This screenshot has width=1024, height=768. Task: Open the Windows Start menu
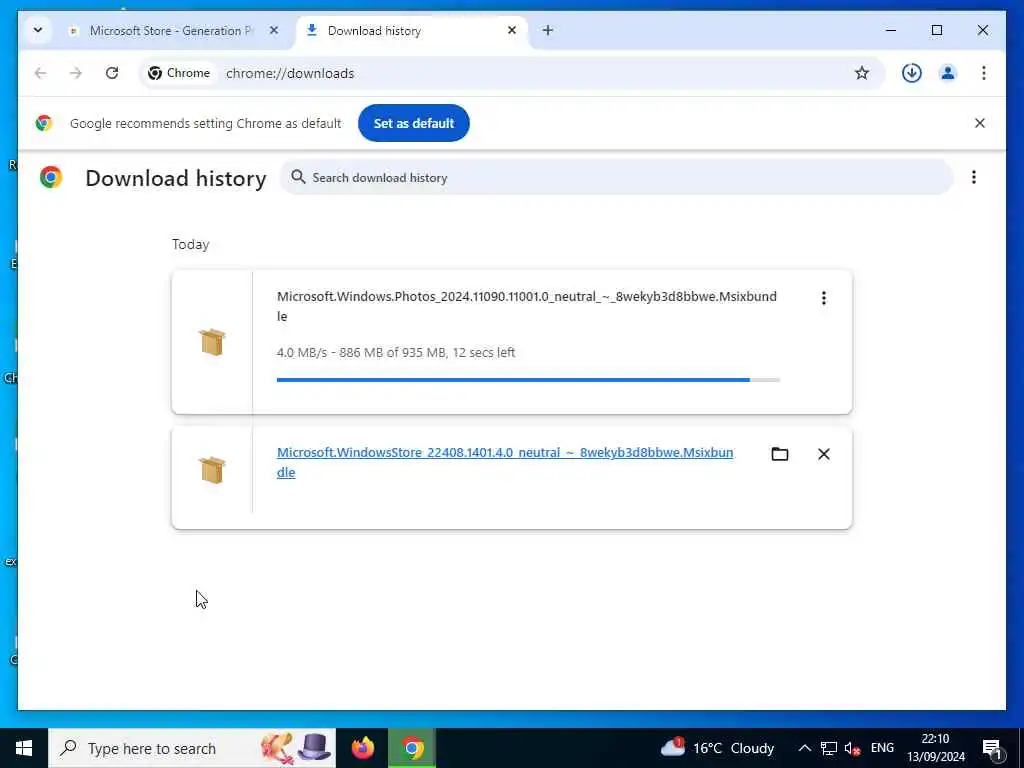point(24,748)
